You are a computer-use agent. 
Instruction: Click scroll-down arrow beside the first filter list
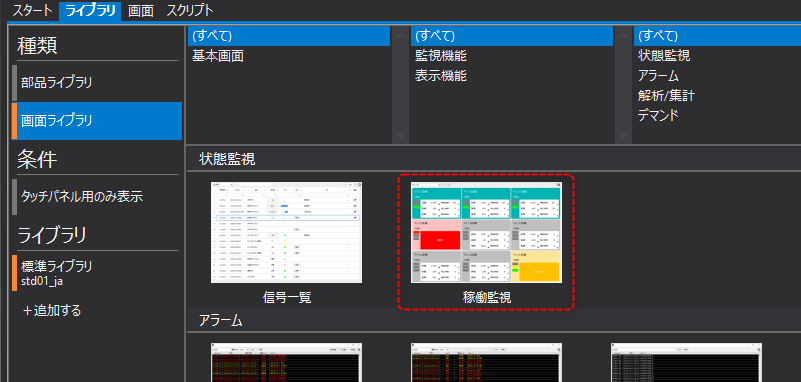[400, 136]
